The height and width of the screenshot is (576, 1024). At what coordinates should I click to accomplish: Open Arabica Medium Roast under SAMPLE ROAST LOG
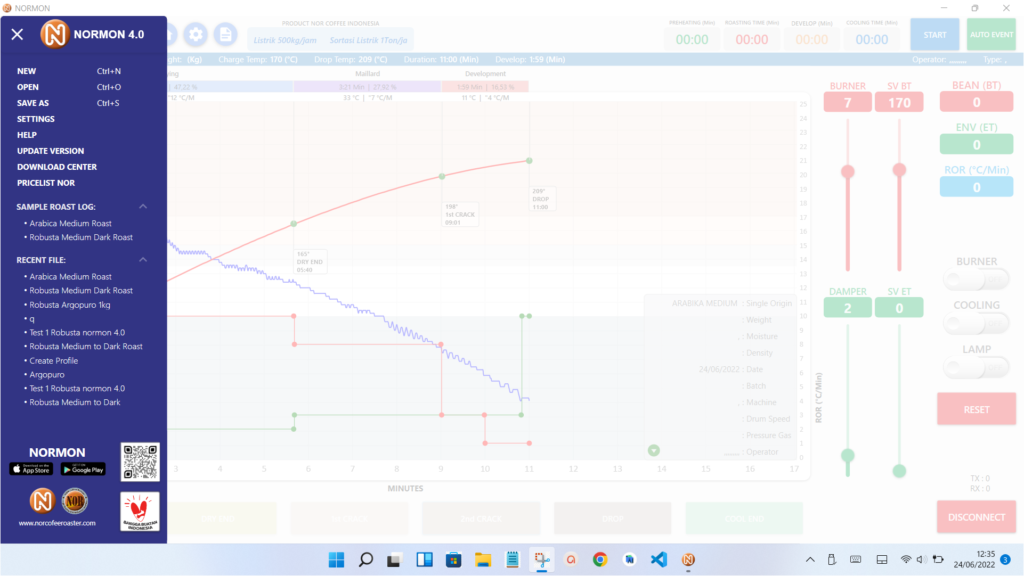pos(71,223)
